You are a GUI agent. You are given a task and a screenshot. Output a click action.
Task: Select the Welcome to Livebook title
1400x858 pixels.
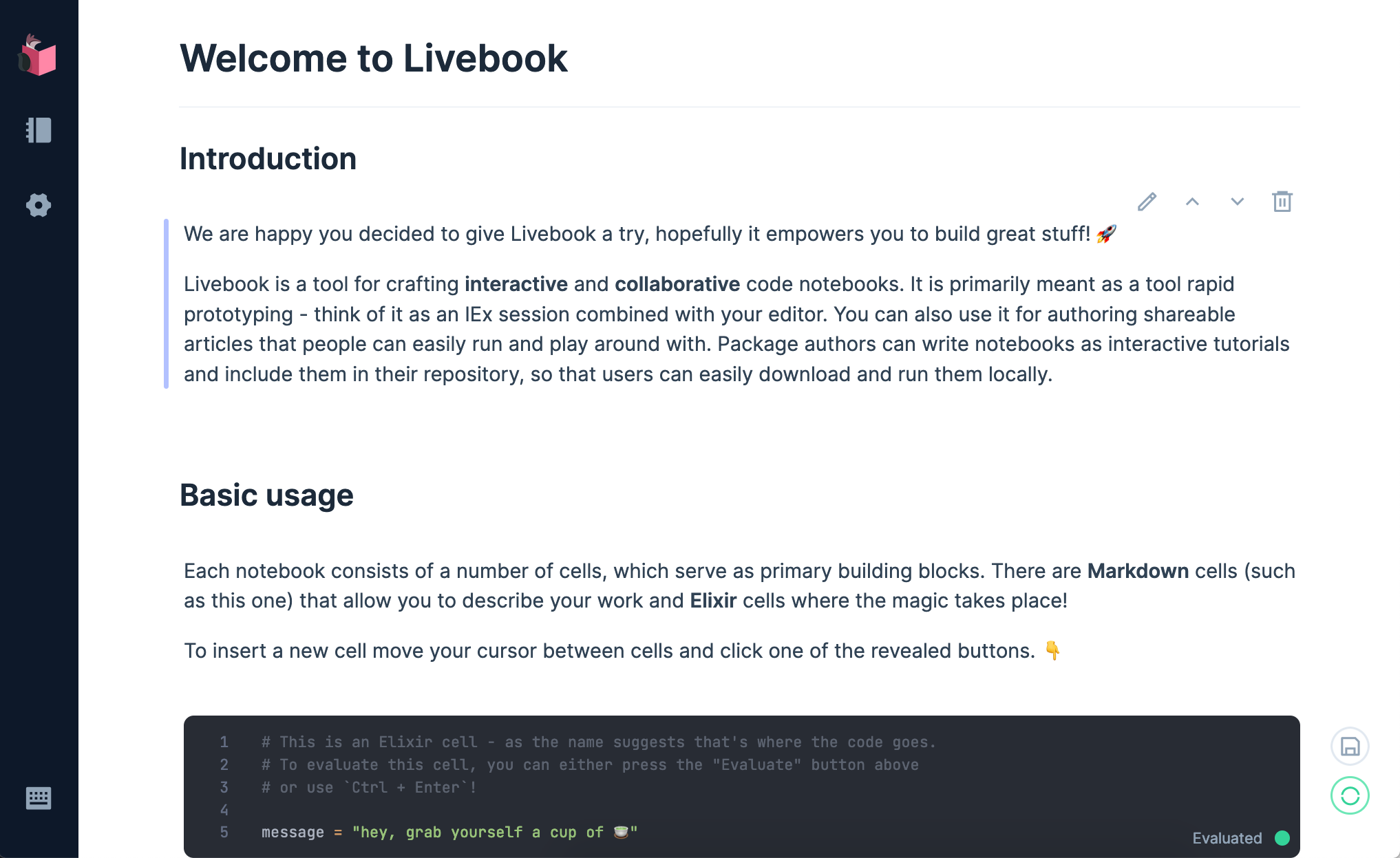click(x=374, y=58)
